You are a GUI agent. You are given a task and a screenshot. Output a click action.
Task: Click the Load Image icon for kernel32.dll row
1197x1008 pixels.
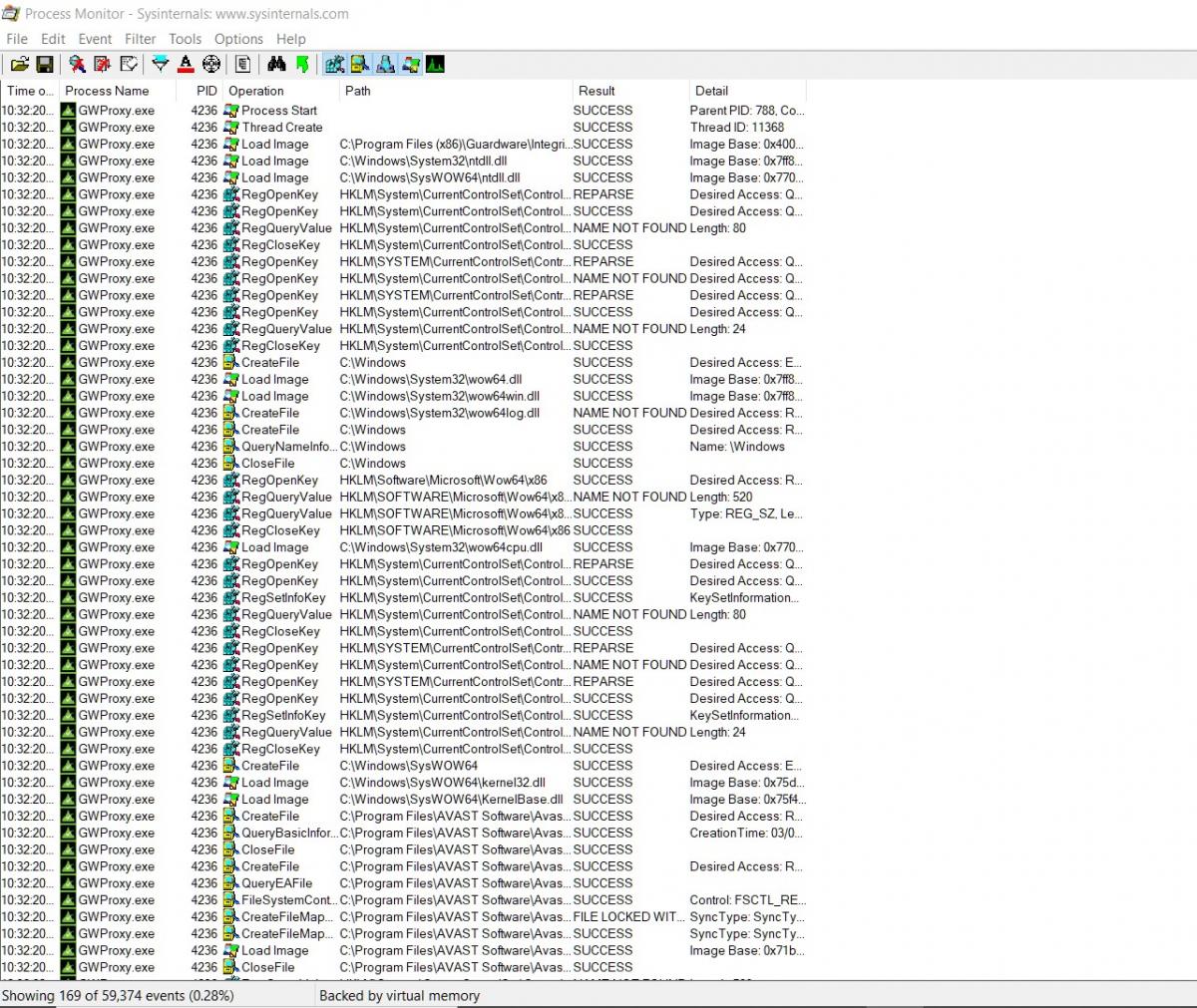tap(231, 783)
